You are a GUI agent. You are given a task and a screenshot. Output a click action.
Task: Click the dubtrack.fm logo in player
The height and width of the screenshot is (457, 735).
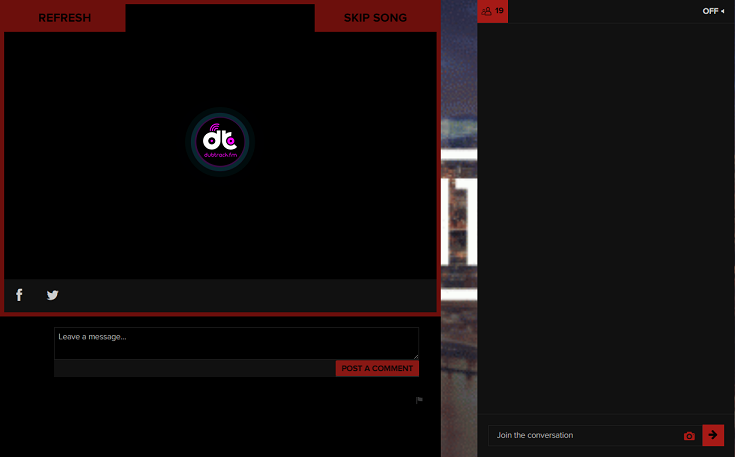tap(220, 142)
